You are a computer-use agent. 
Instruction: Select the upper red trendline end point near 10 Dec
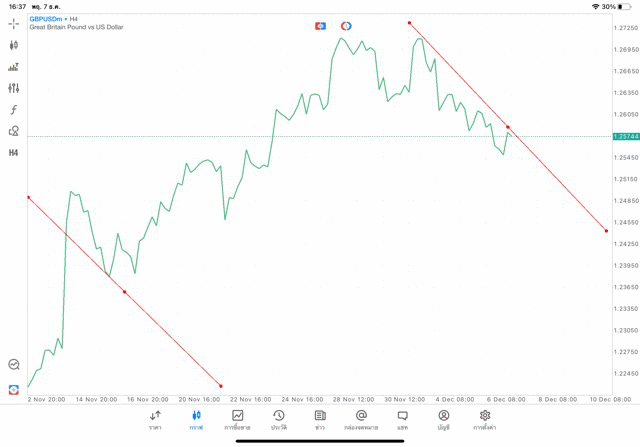606,231
